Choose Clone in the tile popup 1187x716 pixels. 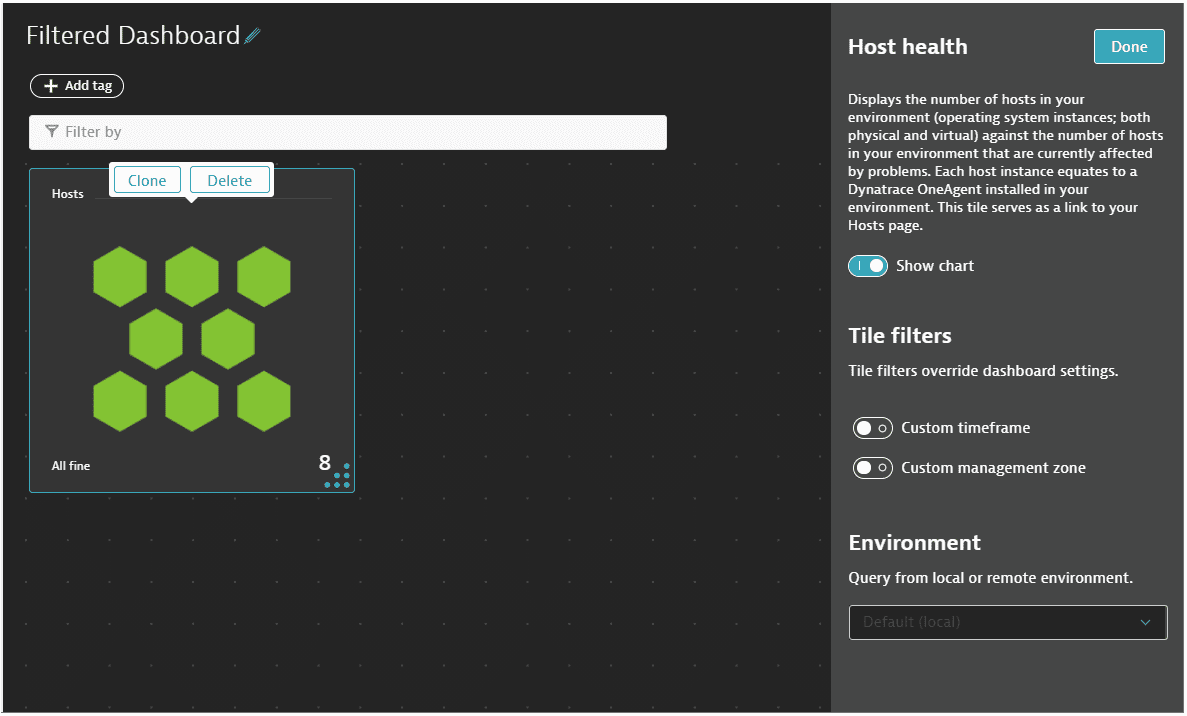[147, 180]
